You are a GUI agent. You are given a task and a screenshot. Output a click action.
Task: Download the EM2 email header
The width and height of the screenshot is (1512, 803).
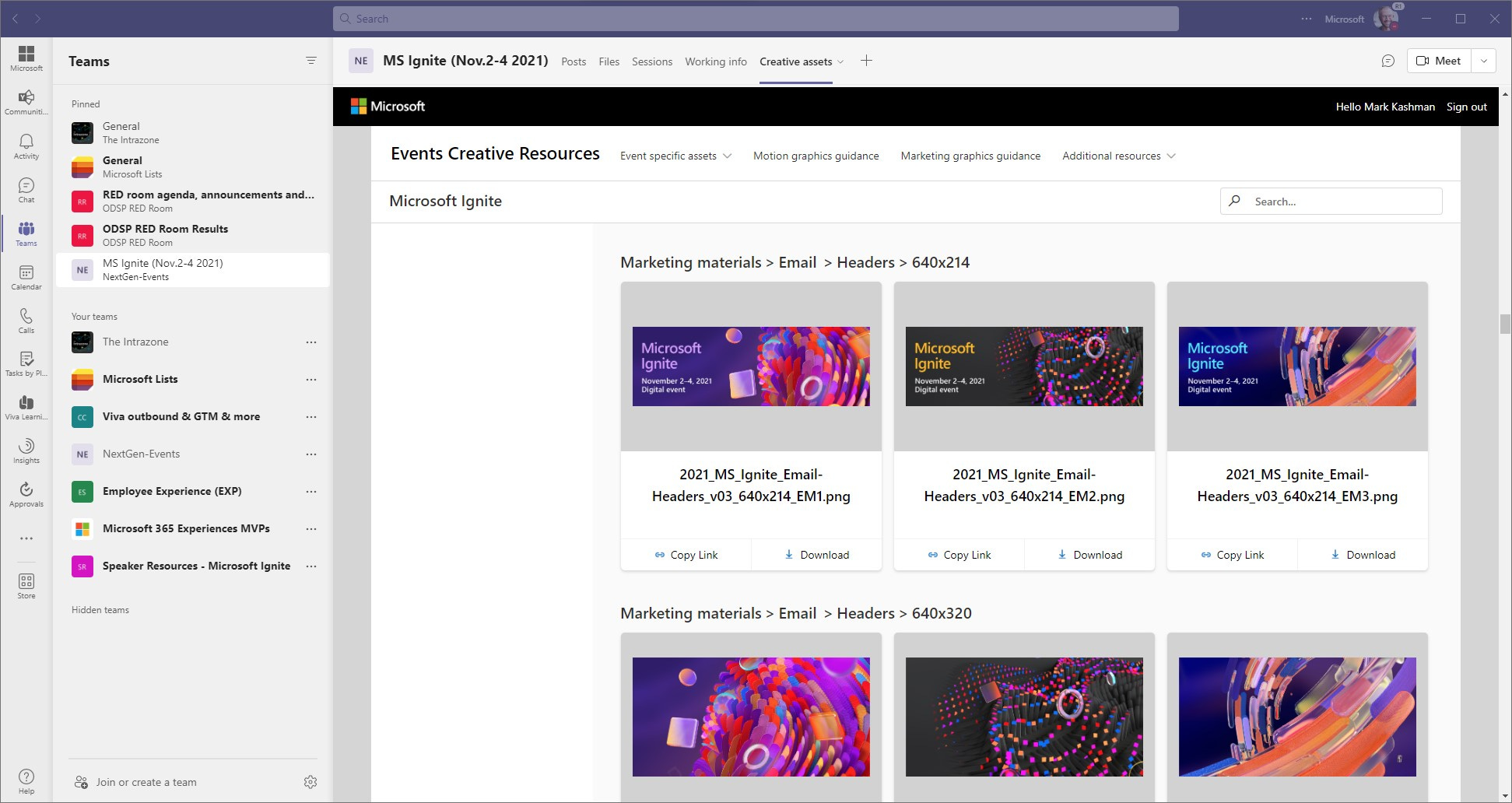[x=1089, y=555]
